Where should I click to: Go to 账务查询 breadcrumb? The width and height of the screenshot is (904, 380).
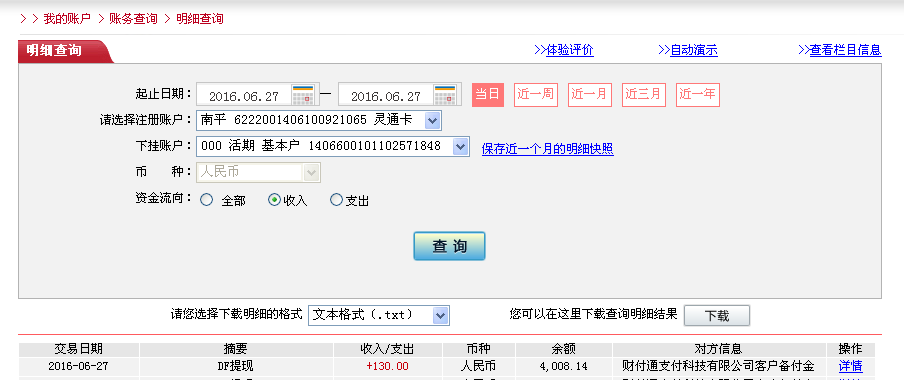(x=133, y=18)
